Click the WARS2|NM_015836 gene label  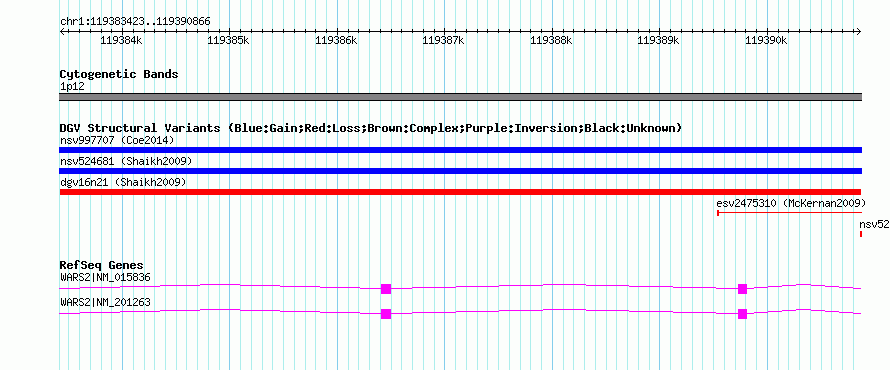105,277
